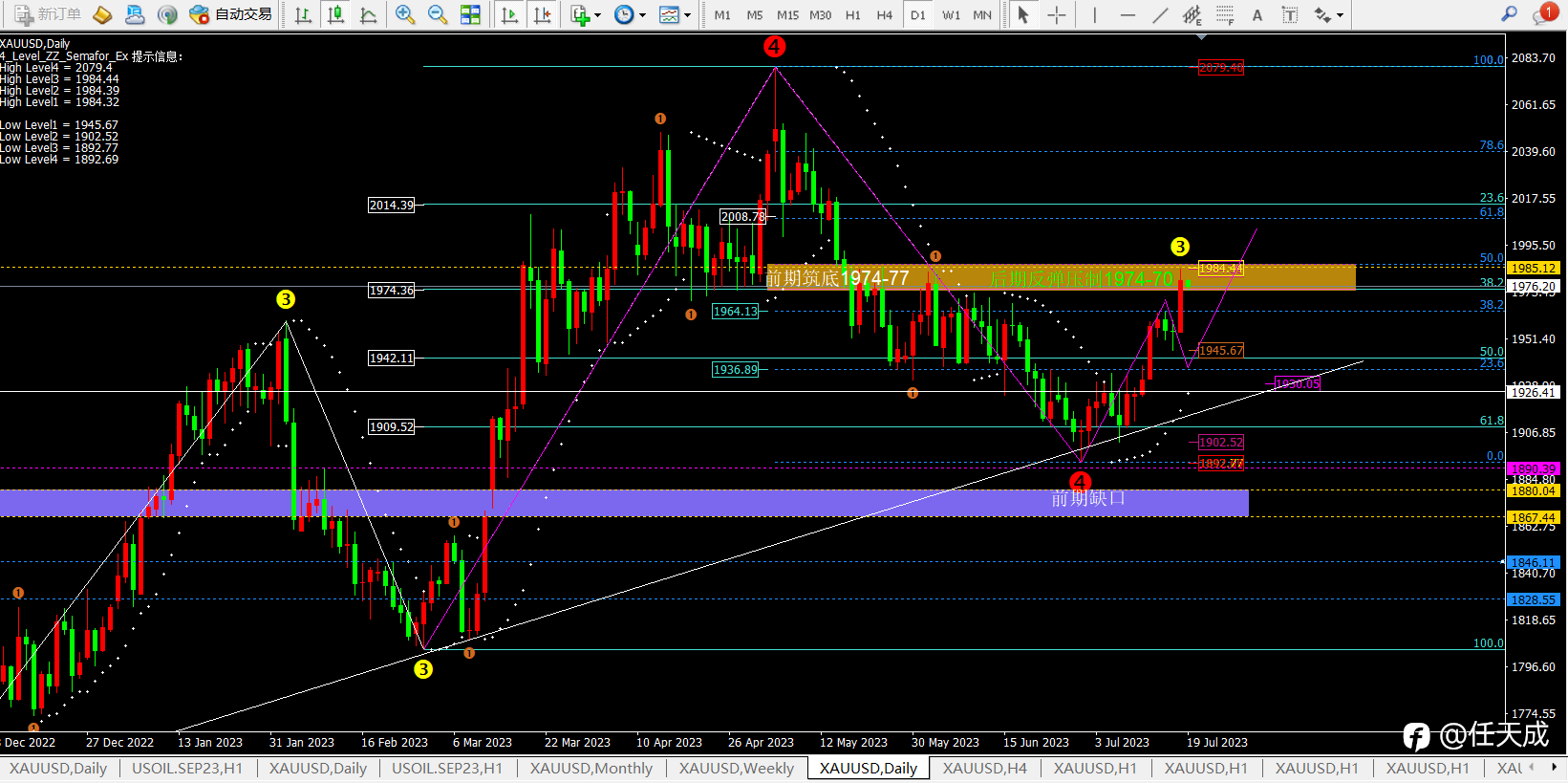Click the 1909.52 price label

click(x=392, y=426)
